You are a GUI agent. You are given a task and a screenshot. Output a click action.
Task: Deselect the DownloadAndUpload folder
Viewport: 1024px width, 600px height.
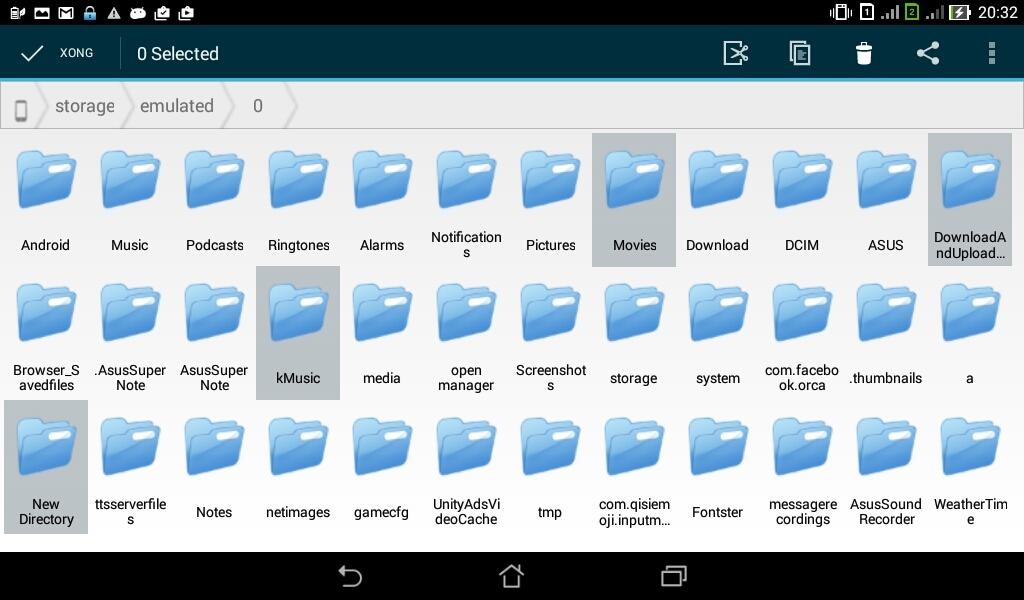970,200
